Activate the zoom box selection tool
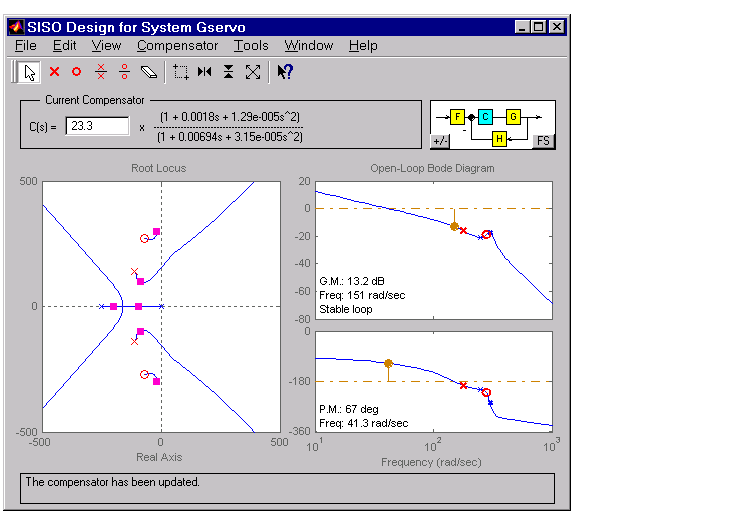 (x=181, y=72)
